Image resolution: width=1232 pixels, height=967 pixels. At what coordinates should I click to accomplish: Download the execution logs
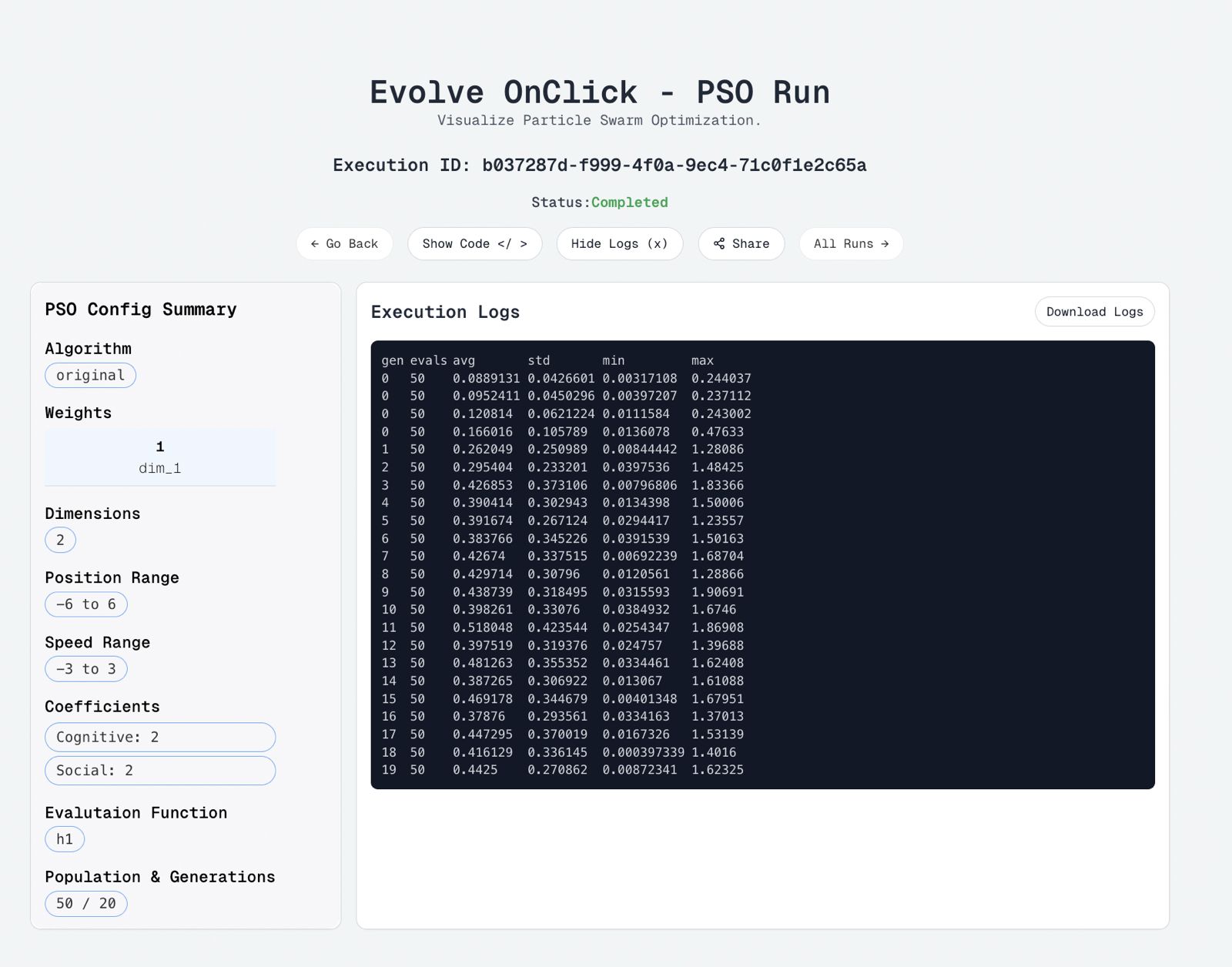coord(1094,312)
